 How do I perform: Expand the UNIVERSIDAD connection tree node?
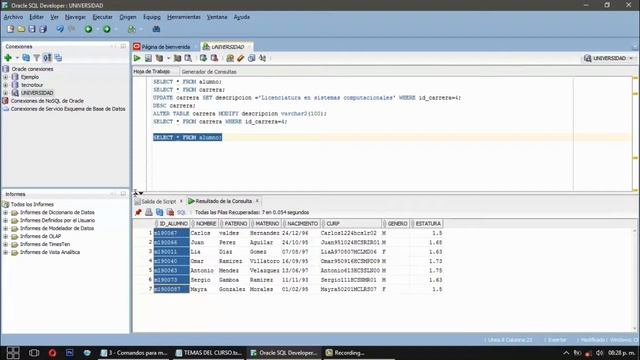[x=6, y=93]
